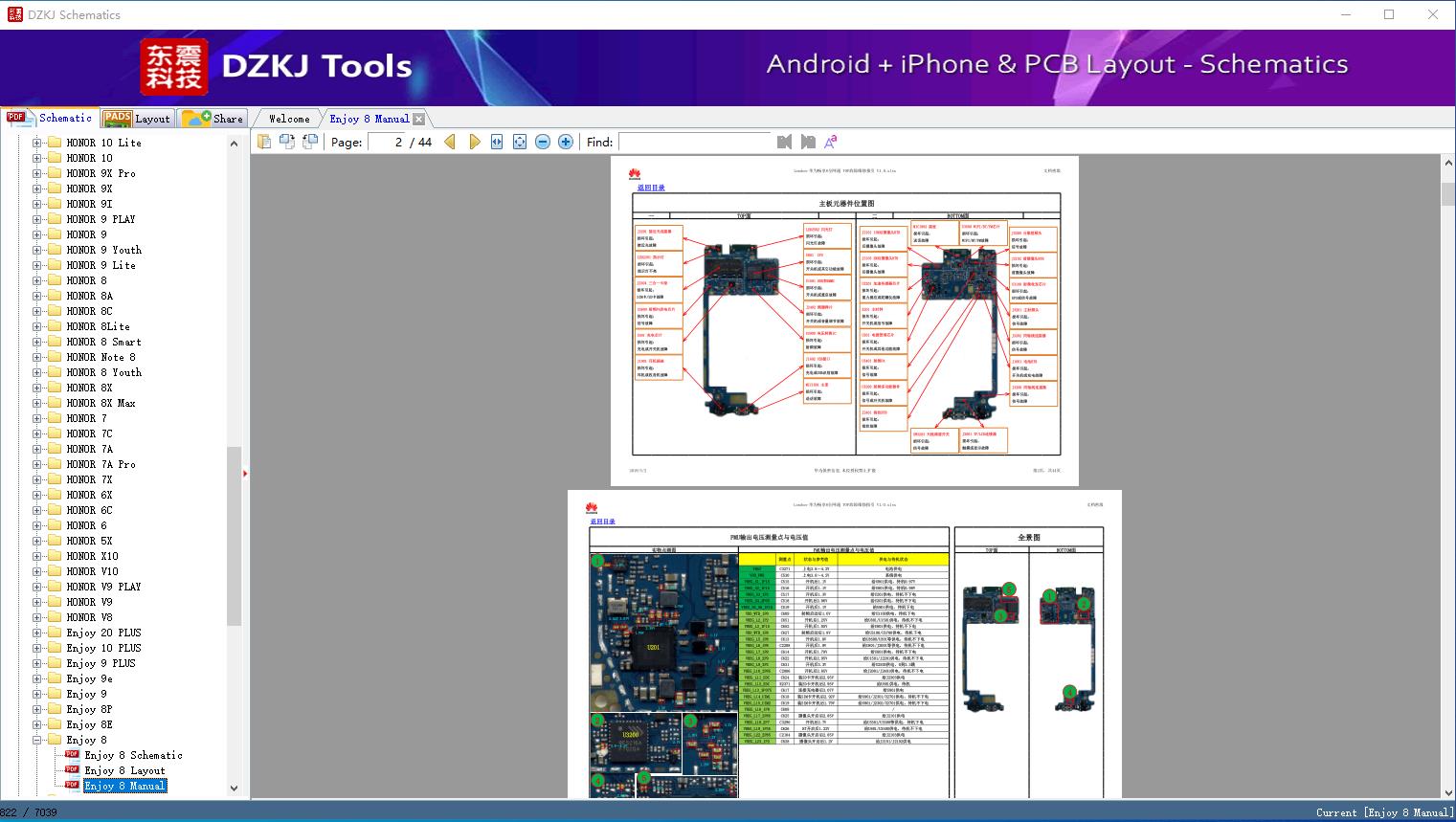Expand the Enjoy 20 PLUS folder
Viewport: 1456px width, 822px height.
coord(37,633)
